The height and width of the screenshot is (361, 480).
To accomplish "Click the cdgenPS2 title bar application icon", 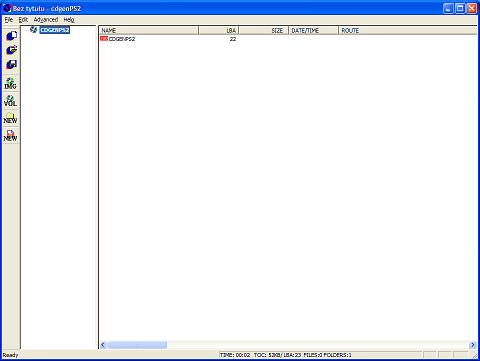I will [6, 8].
